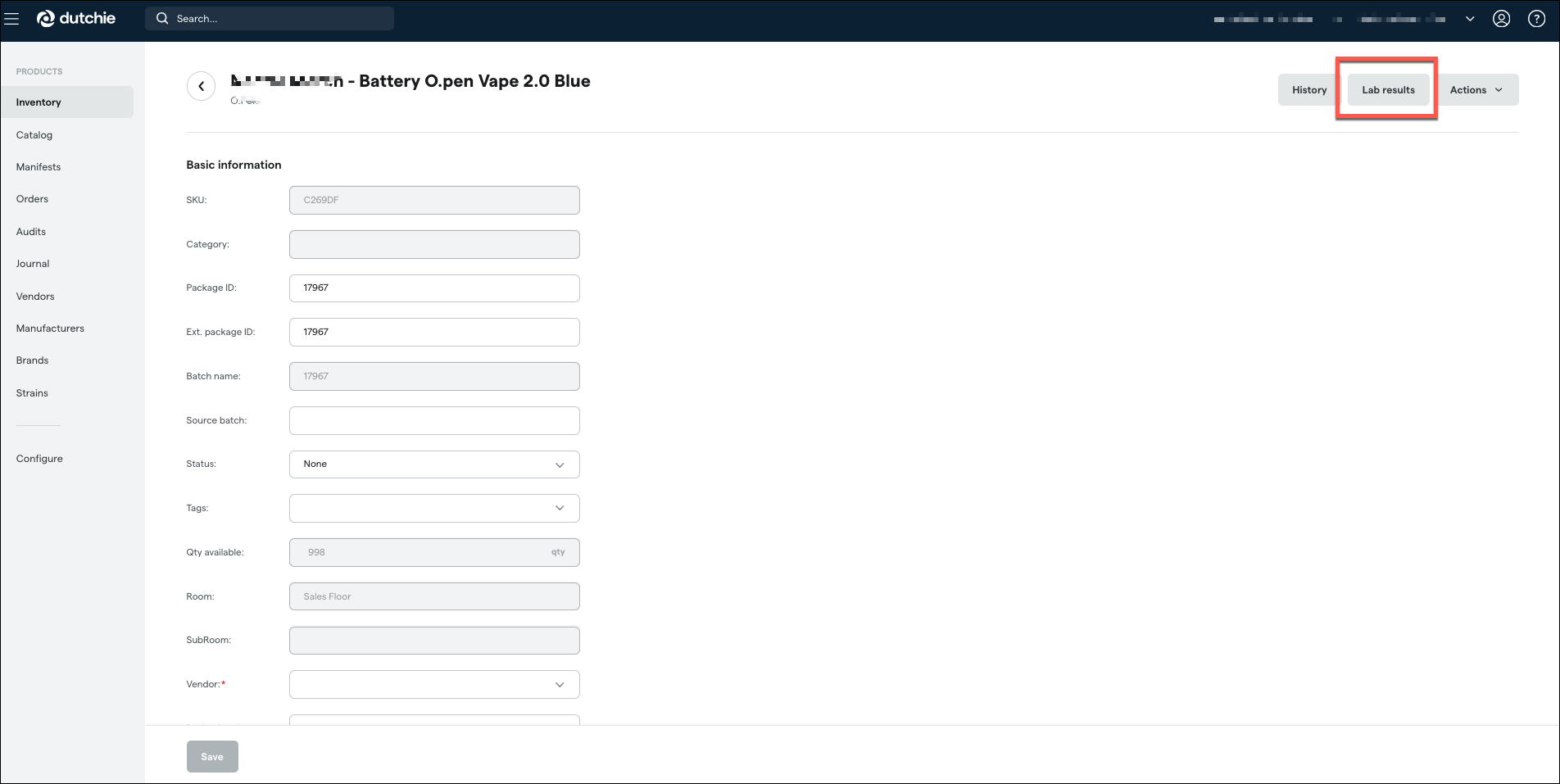Click the Batch name field

[x=434, y=377]
